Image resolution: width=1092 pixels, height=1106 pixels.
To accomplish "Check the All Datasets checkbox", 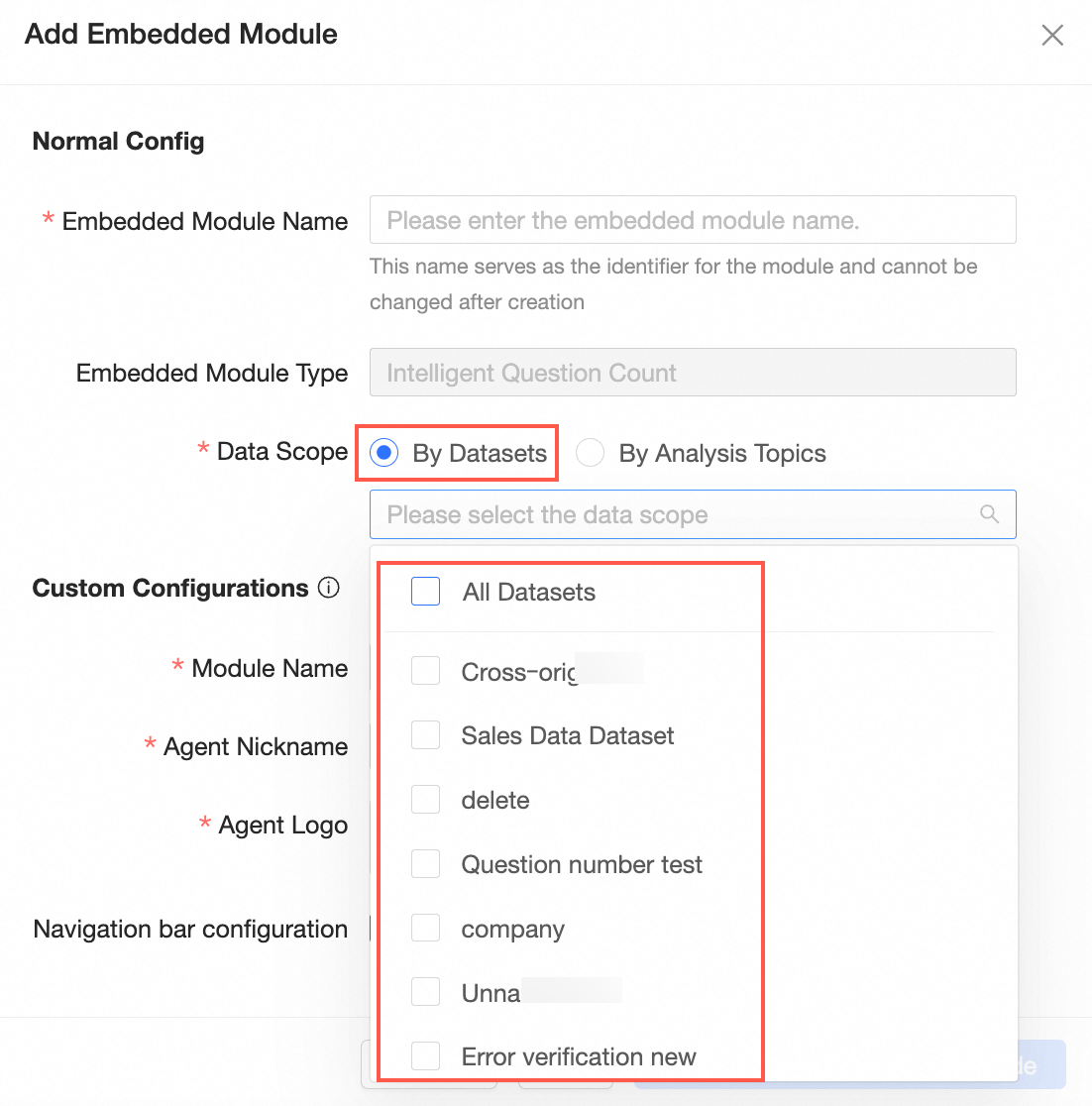I will click(x=425, y=591).
